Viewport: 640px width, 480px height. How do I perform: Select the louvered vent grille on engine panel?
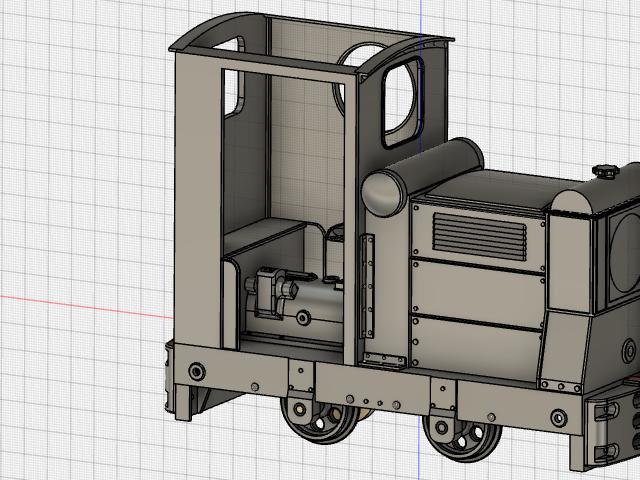coord(480,236)
